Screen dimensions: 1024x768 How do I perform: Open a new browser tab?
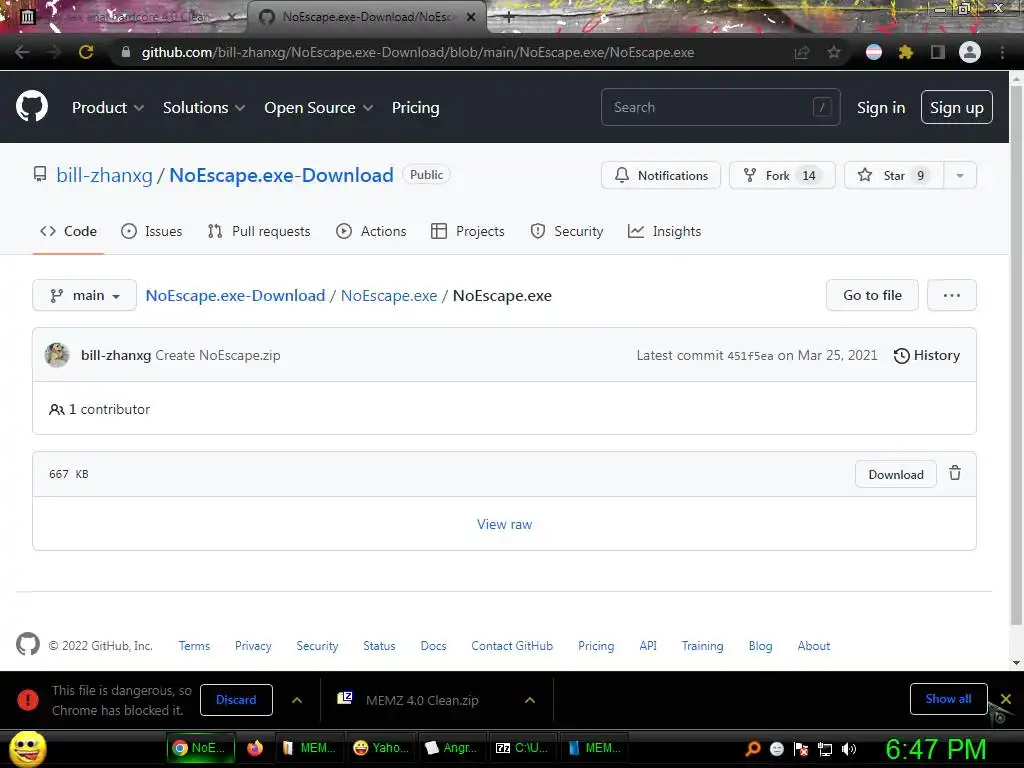coord(509,18)
